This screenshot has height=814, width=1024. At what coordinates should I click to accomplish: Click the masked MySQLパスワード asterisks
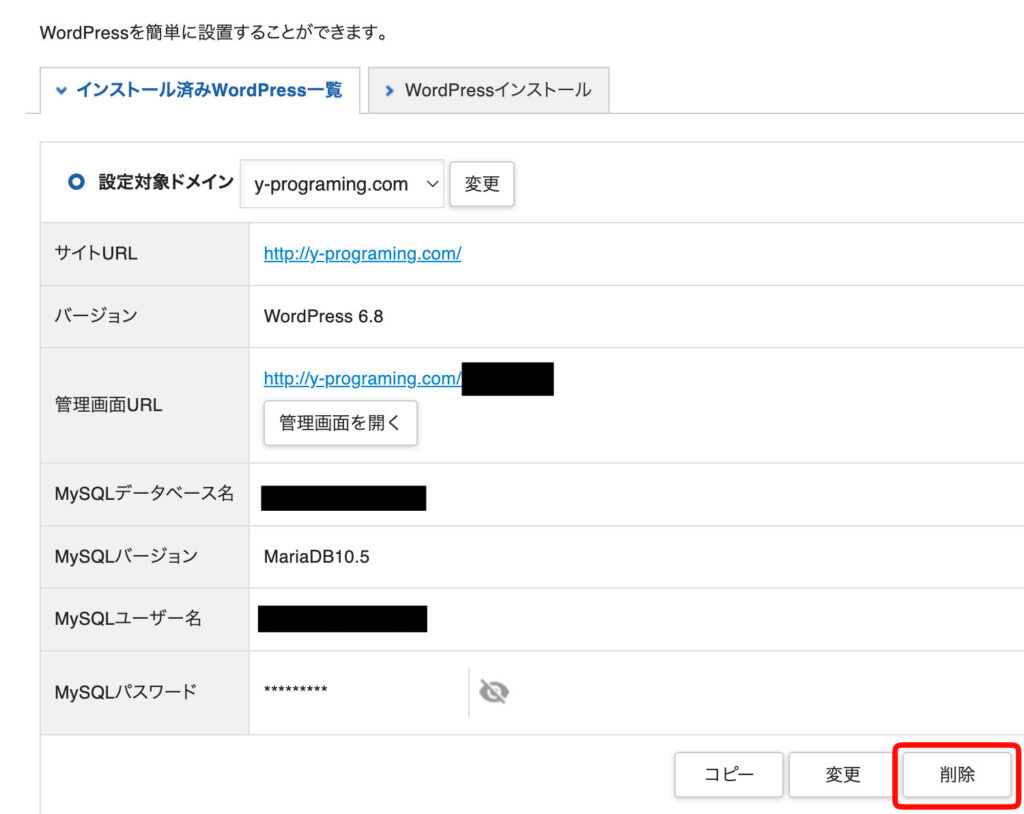(x=296, y=691)
